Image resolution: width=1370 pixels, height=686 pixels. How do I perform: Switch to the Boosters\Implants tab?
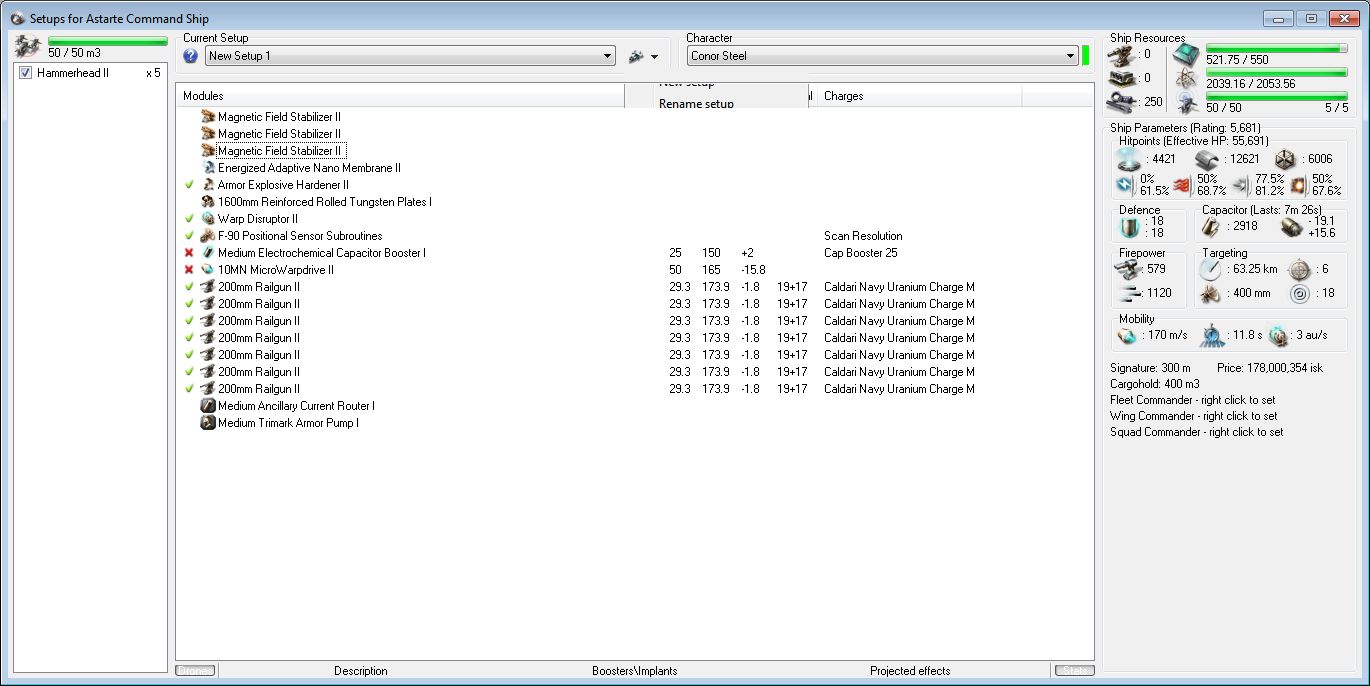pyautogui.click(x=634, y=671)
